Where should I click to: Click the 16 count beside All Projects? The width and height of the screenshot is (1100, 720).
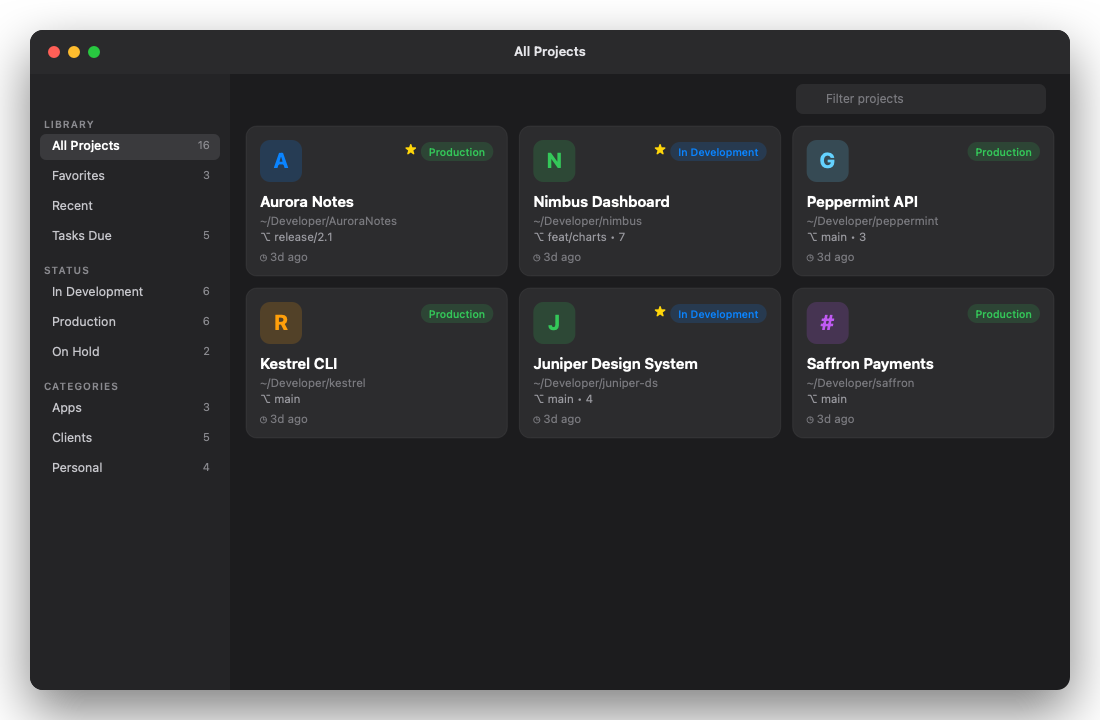[203, 145]
